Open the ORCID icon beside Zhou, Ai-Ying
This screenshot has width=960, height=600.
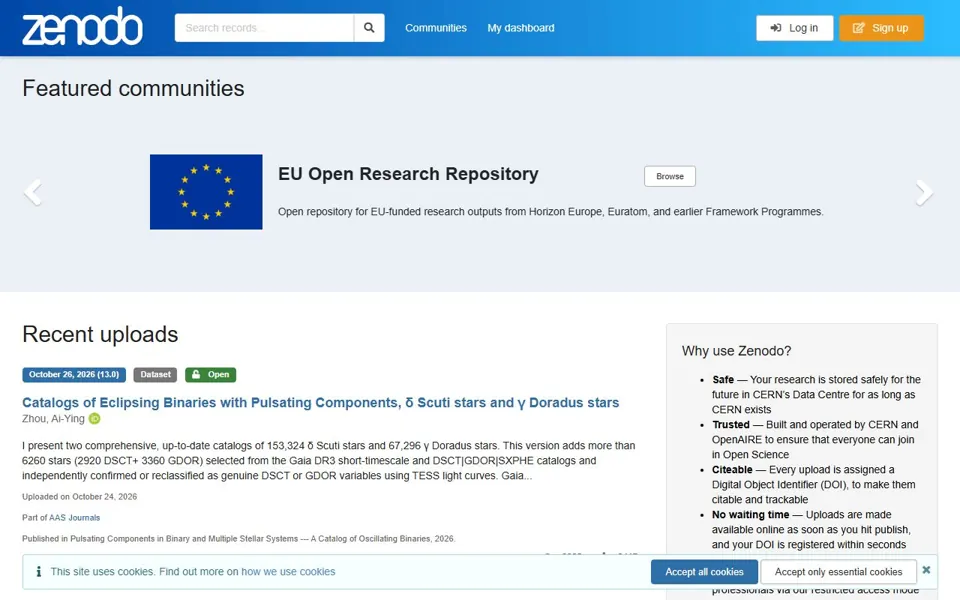(x=94, y=419)
